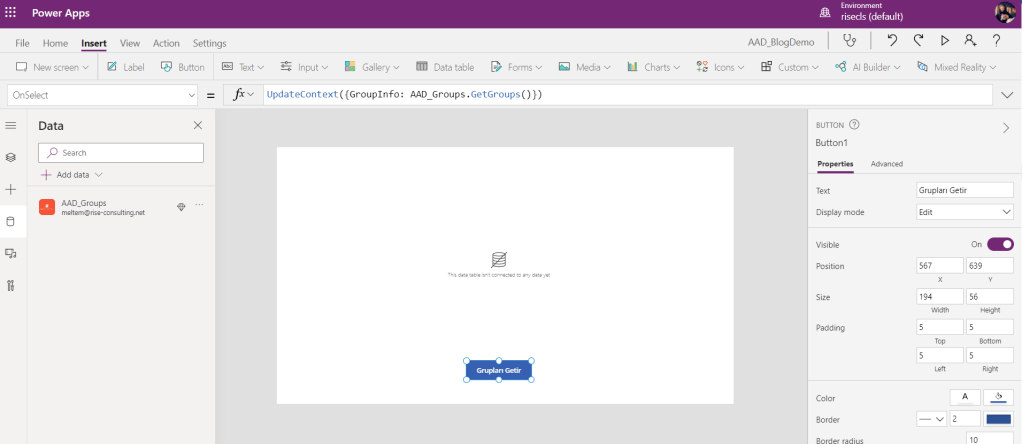Image resolution: width=1022 pixels, height=444 pixels.
Task: Close the Data panel
Action: (197, 125)
